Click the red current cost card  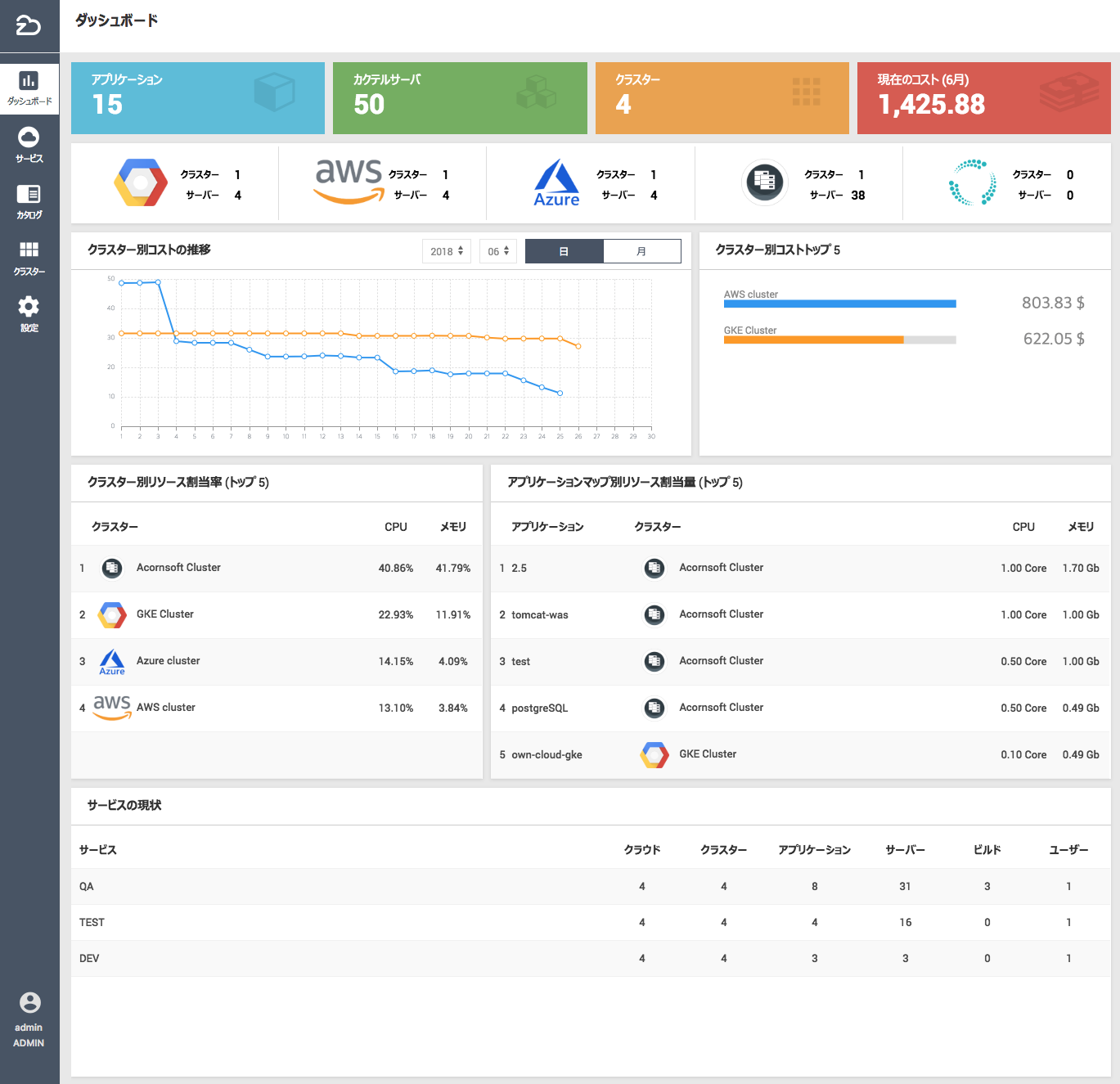click(x=983, y=98)
